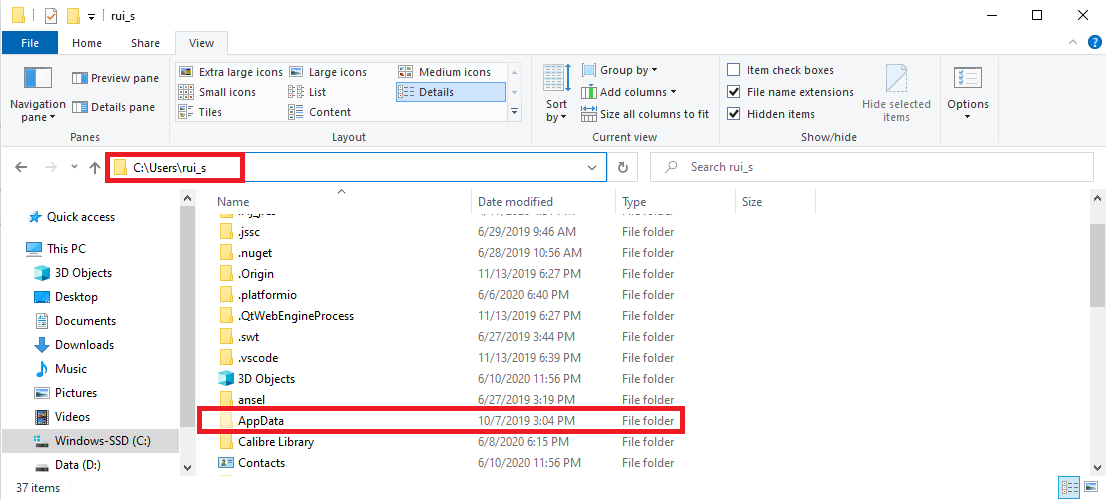Click the Navigation pane icon
The height and width of the screenshot is (500, 1107).
[x=37, y=79]
